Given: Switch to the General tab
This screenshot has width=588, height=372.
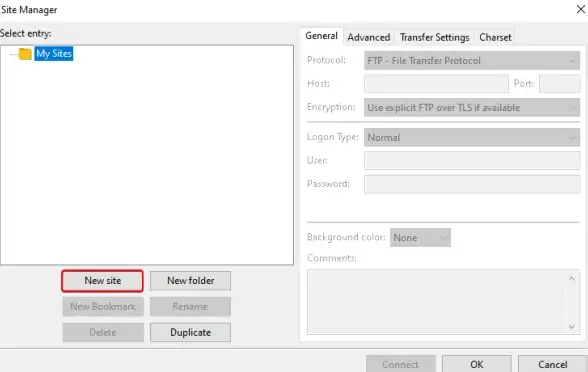Looking at the screenshot, I should [321, 36].
